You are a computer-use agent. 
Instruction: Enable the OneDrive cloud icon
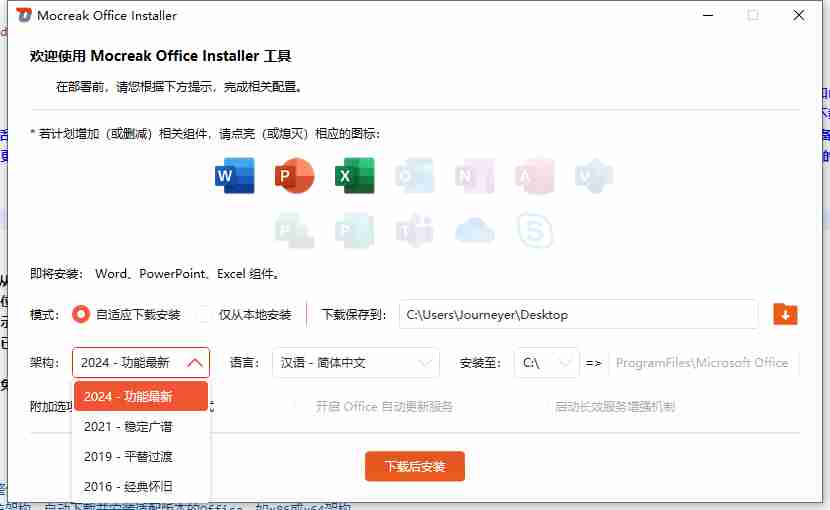click(474, 231)
